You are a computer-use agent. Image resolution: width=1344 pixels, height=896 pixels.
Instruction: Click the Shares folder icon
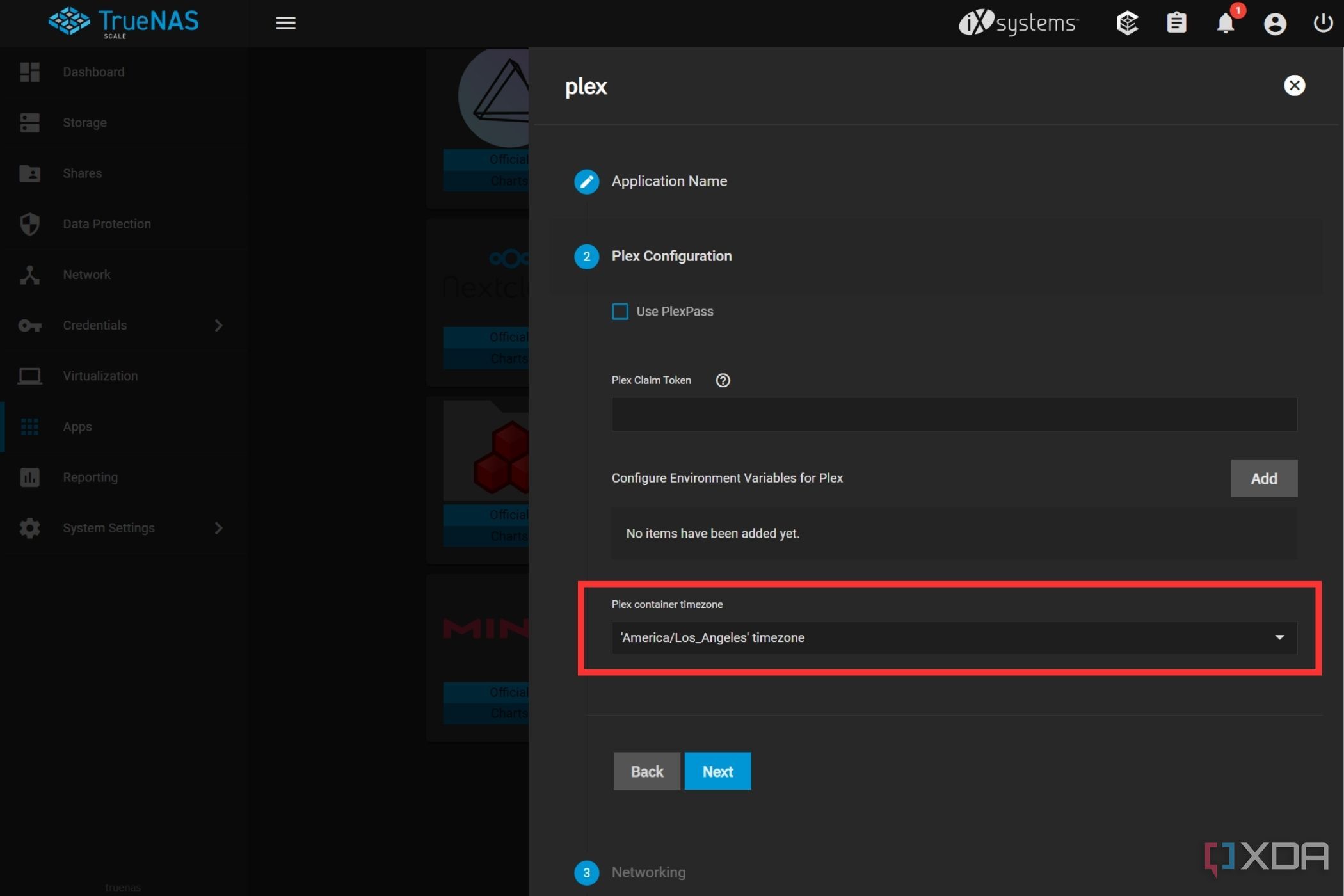pos(29,173)
